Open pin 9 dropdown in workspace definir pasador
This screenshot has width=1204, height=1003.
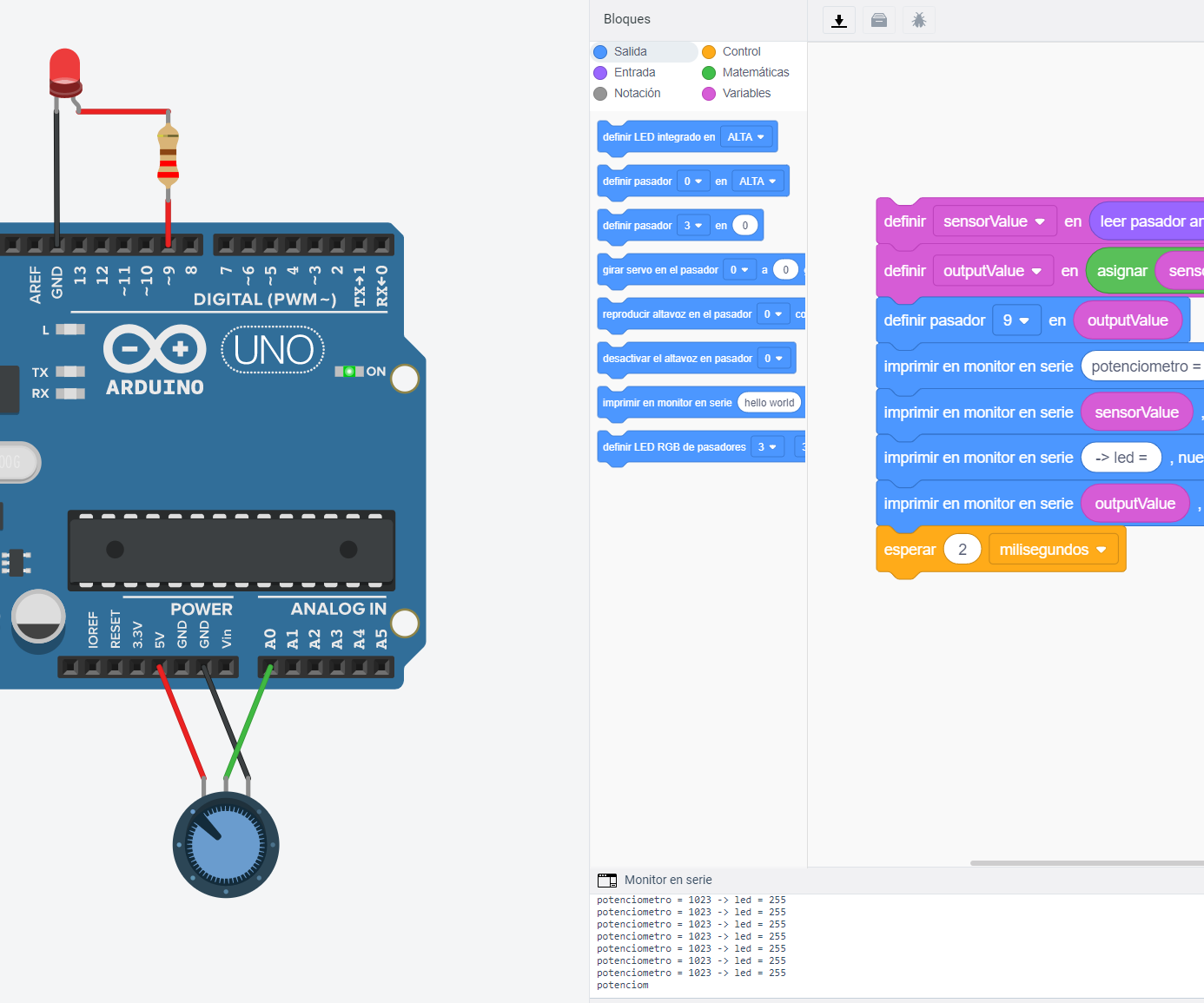click(1016, 320)
